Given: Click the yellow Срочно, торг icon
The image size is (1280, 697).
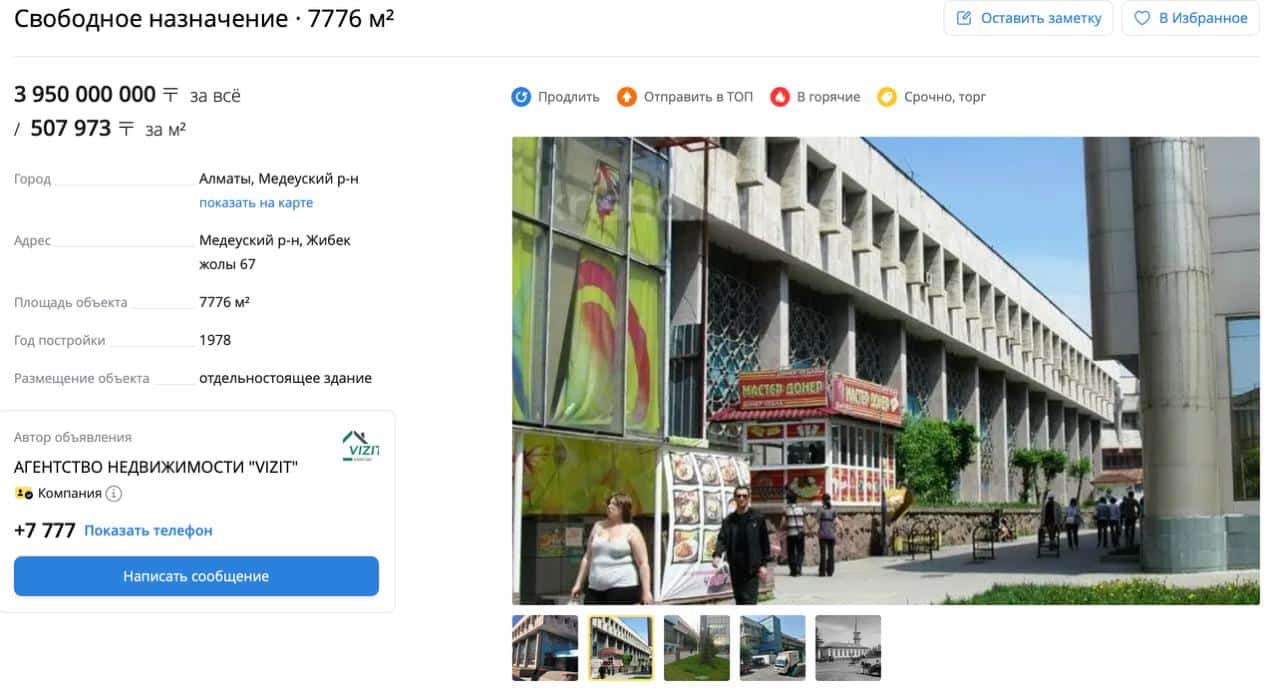Looking at the screenshot, I should 887,97.
